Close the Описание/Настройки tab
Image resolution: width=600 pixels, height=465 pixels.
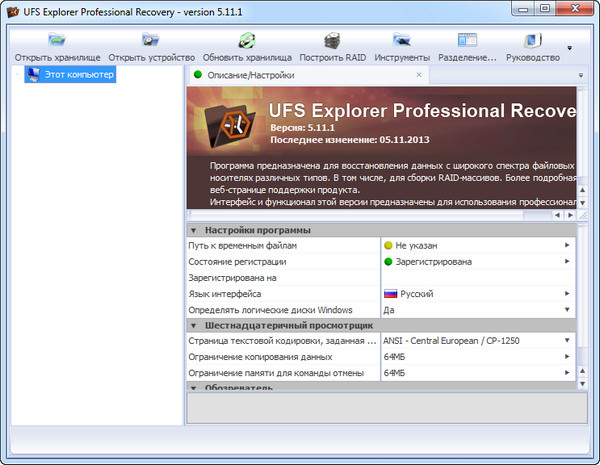[419, 75]
